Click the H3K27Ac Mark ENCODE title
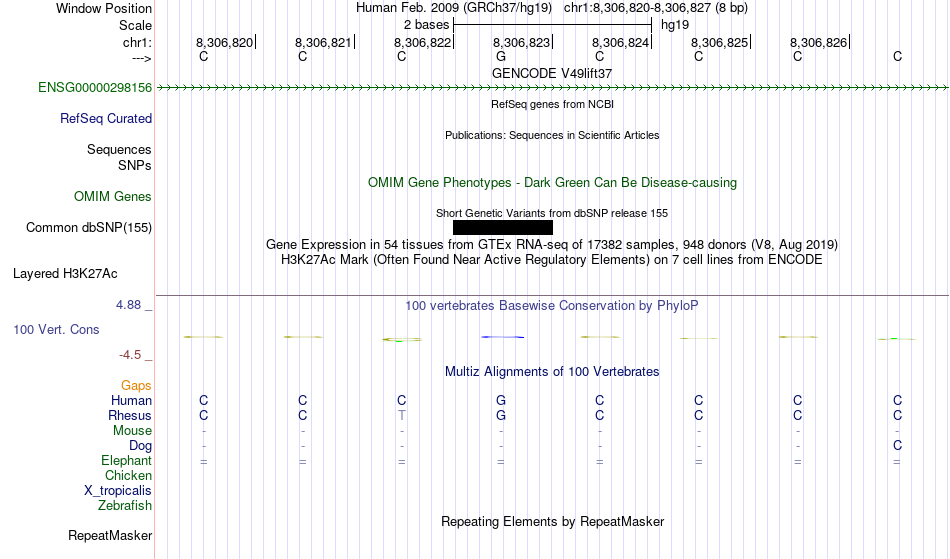 pos(552,260)
